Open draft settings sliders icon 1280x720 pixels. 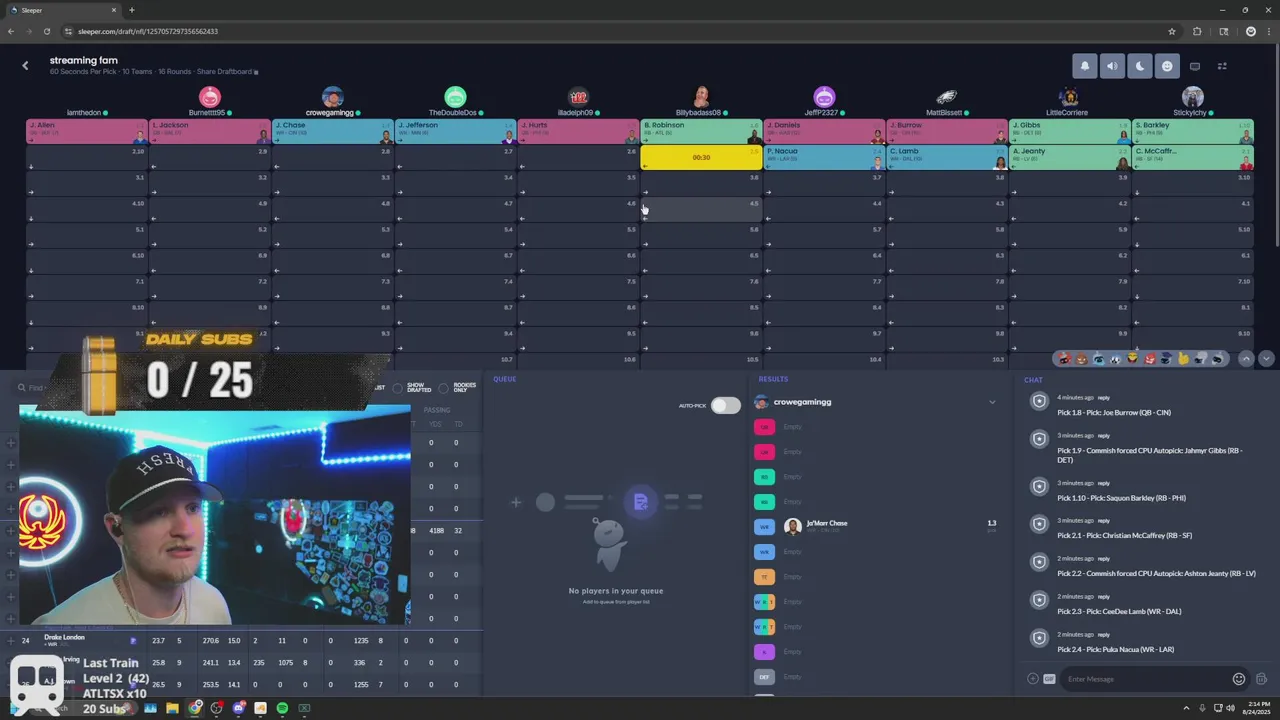pos(1222,66)
